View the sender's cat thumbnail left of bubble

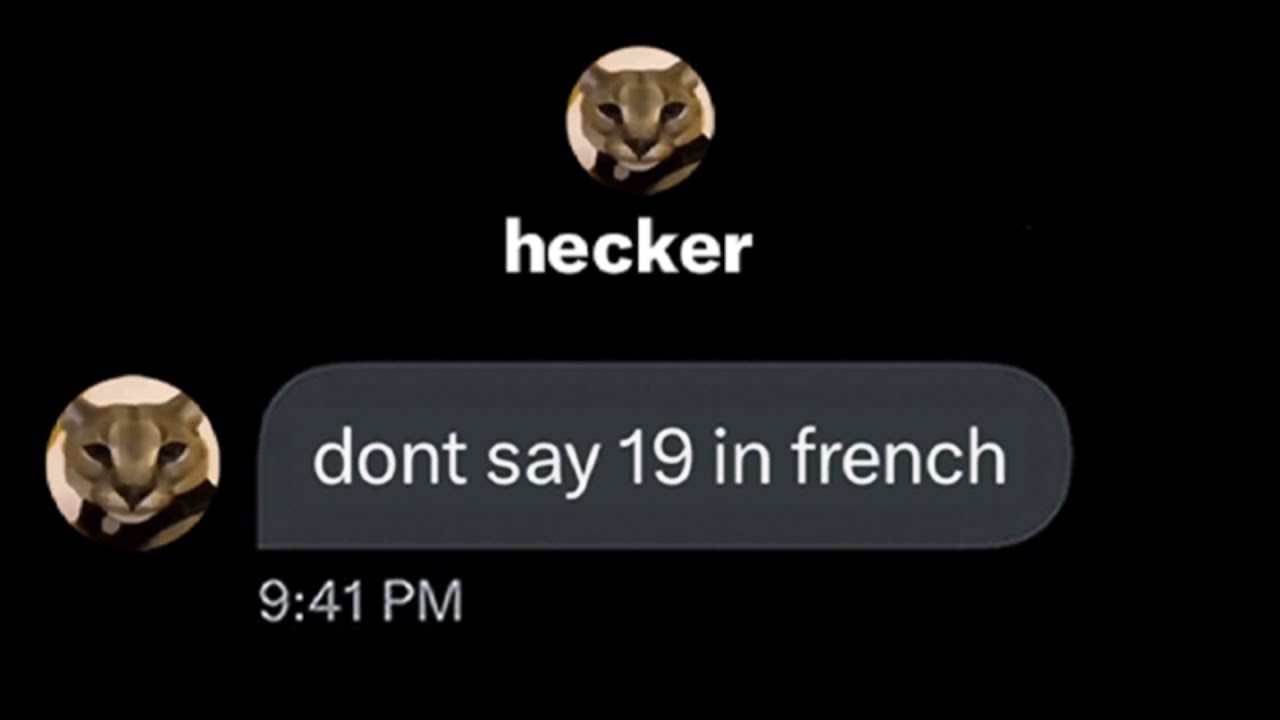[133, 463]
